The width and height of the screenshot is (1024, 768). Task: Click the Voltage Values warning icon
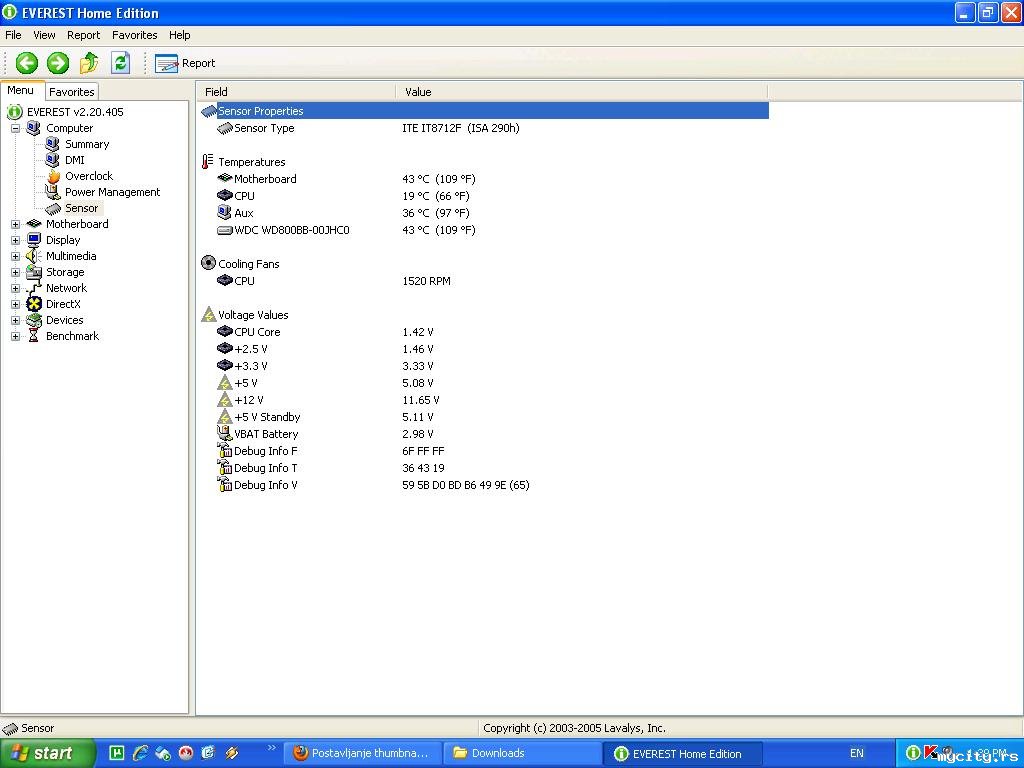208,315
